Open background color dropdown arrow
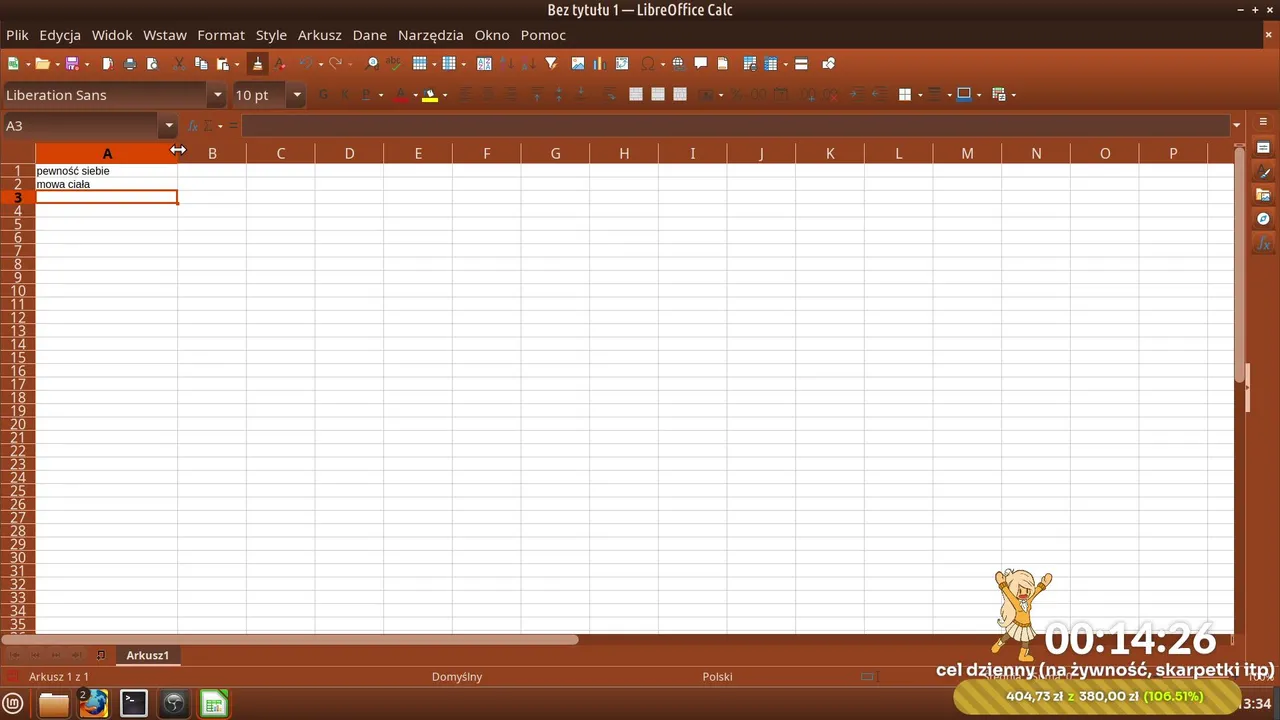The image size is (1280, 720). 445,95
